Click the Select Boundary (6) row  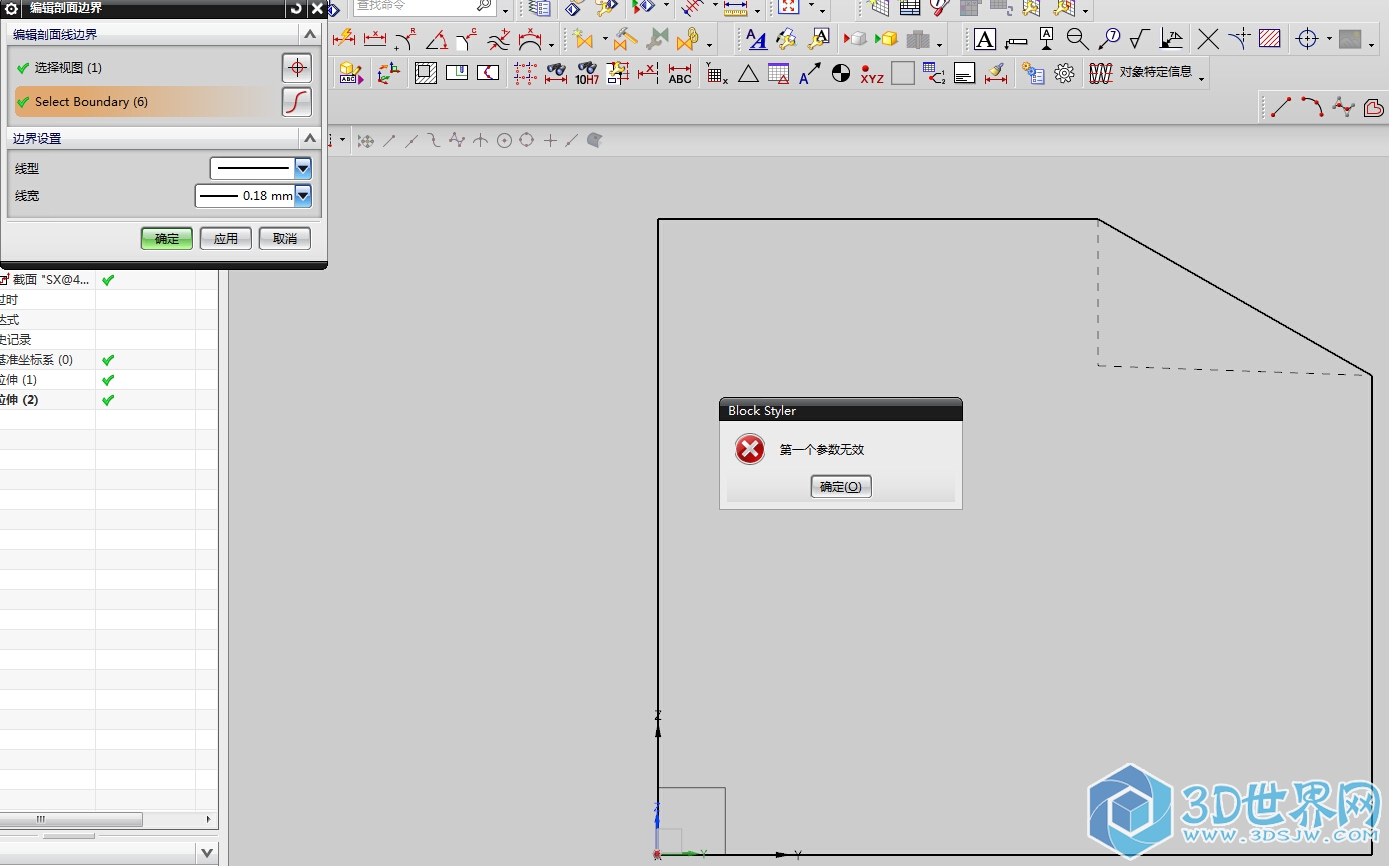(145, 102)
